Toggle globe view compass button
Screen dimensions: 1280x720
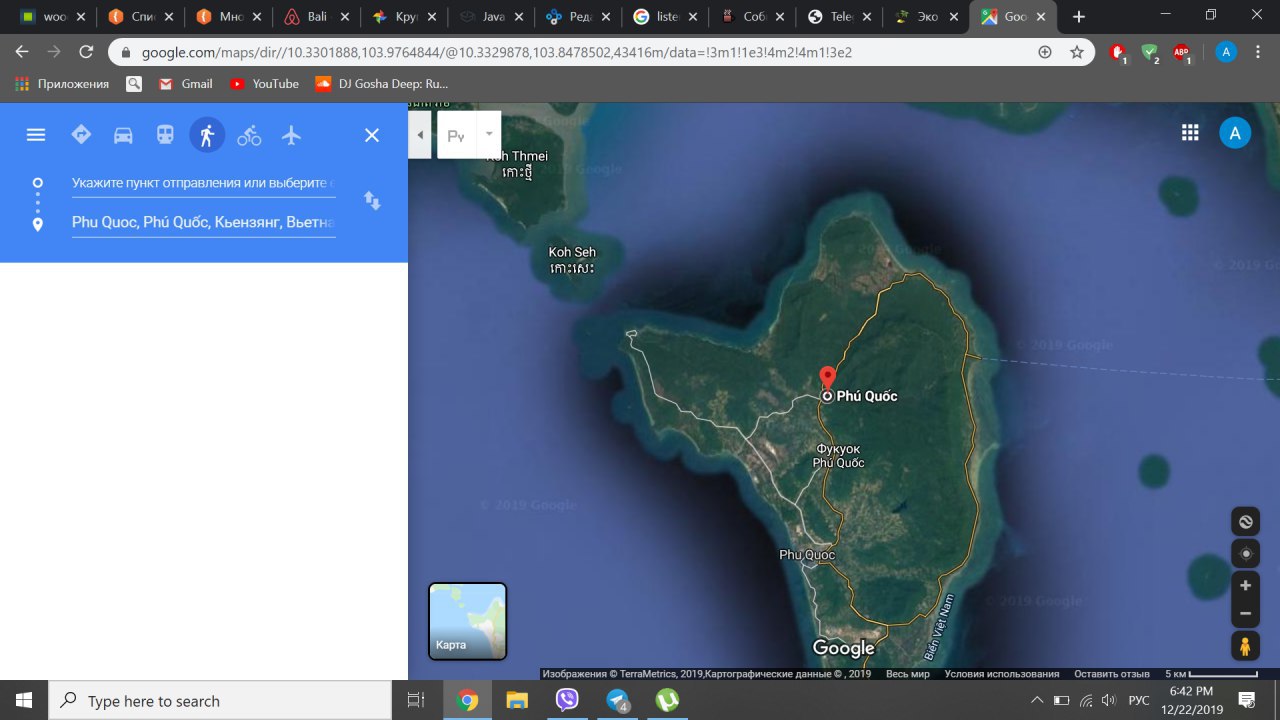click(1245, 521)
